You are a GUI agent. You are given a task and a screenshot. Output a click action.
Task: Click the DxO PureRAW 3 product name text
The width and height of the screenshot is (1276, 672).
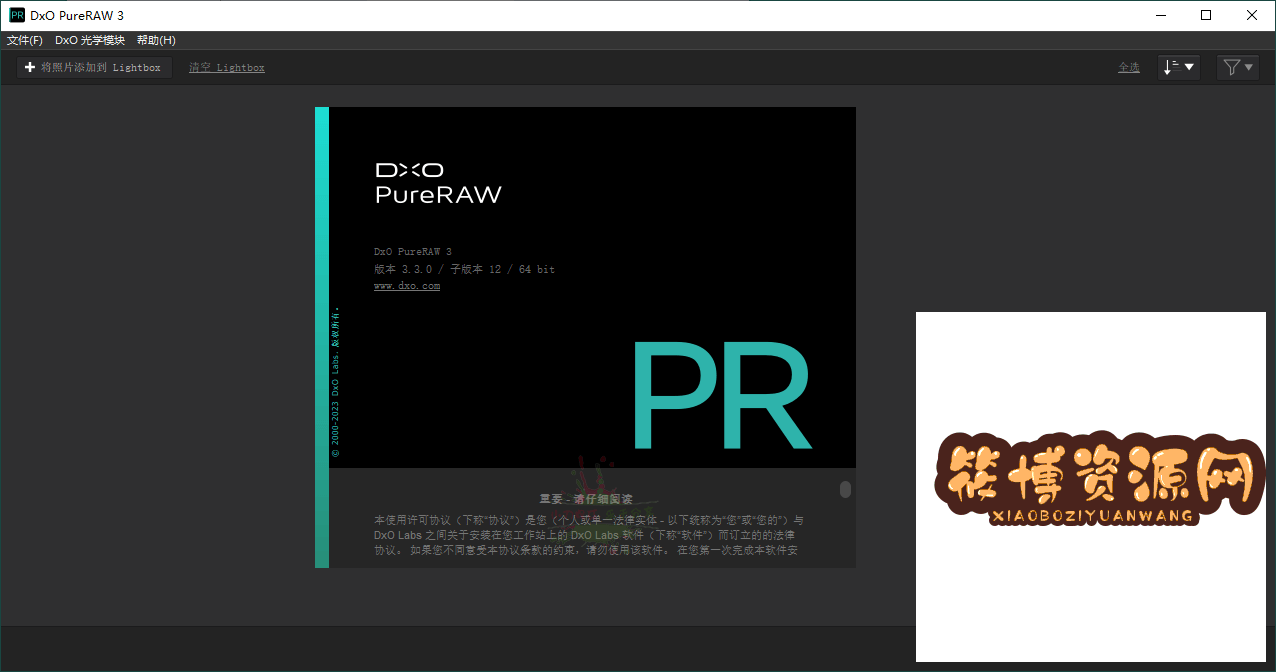click(413, 252)
